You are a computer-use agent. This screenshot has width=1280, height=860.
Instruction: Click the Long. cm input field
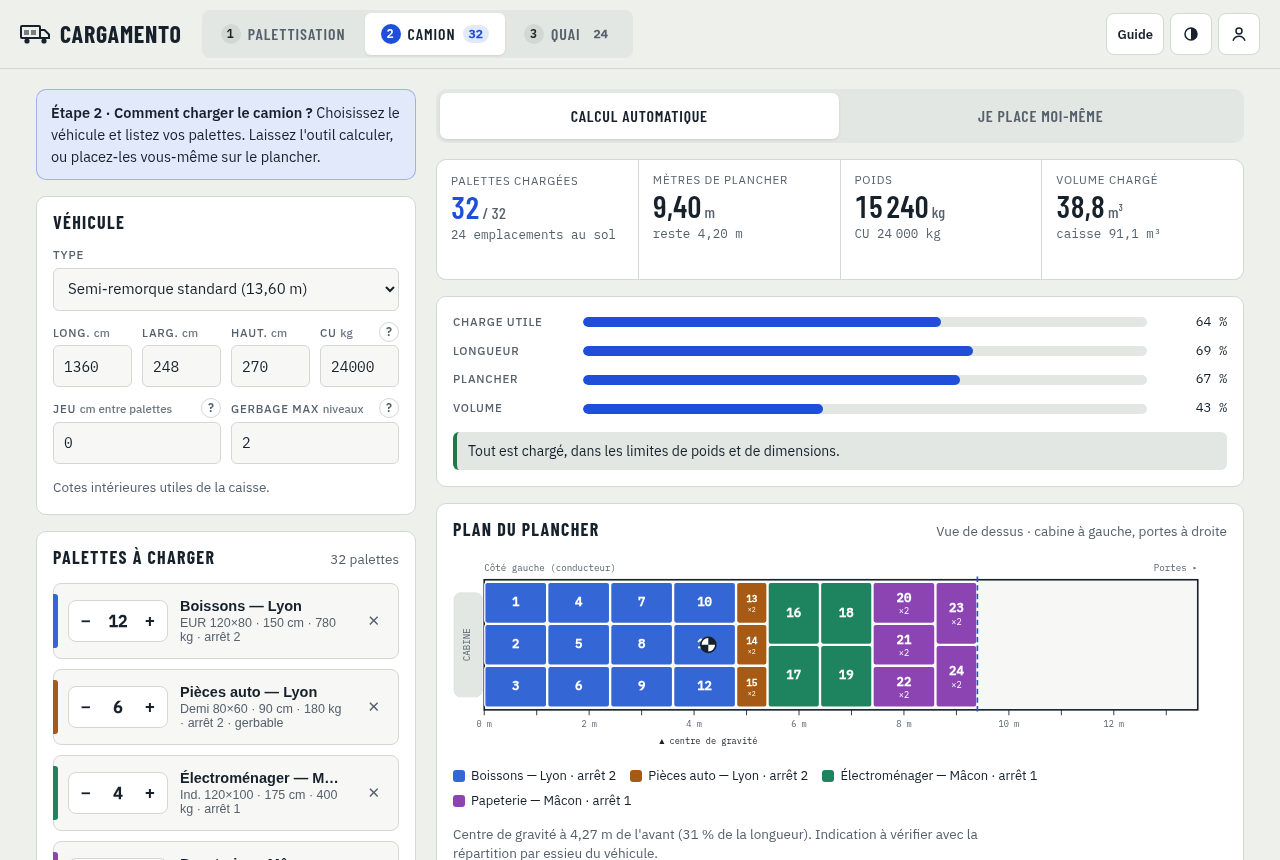point(92,366)
